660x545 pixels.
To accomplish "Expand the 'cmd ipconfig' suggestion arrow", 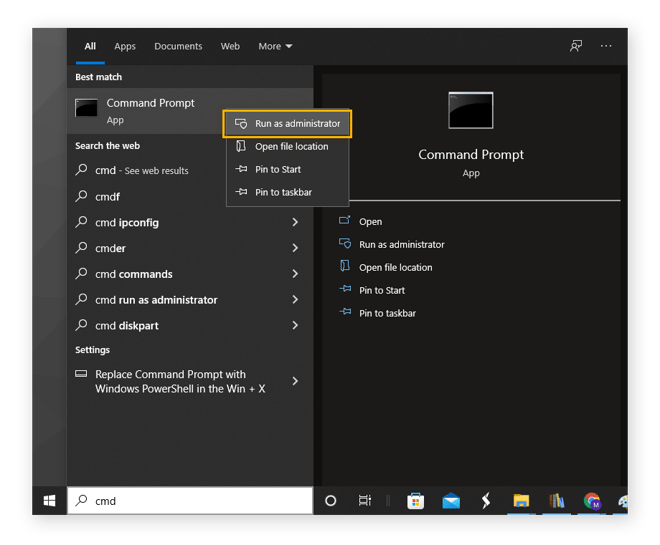I will (x=295, y=223).
